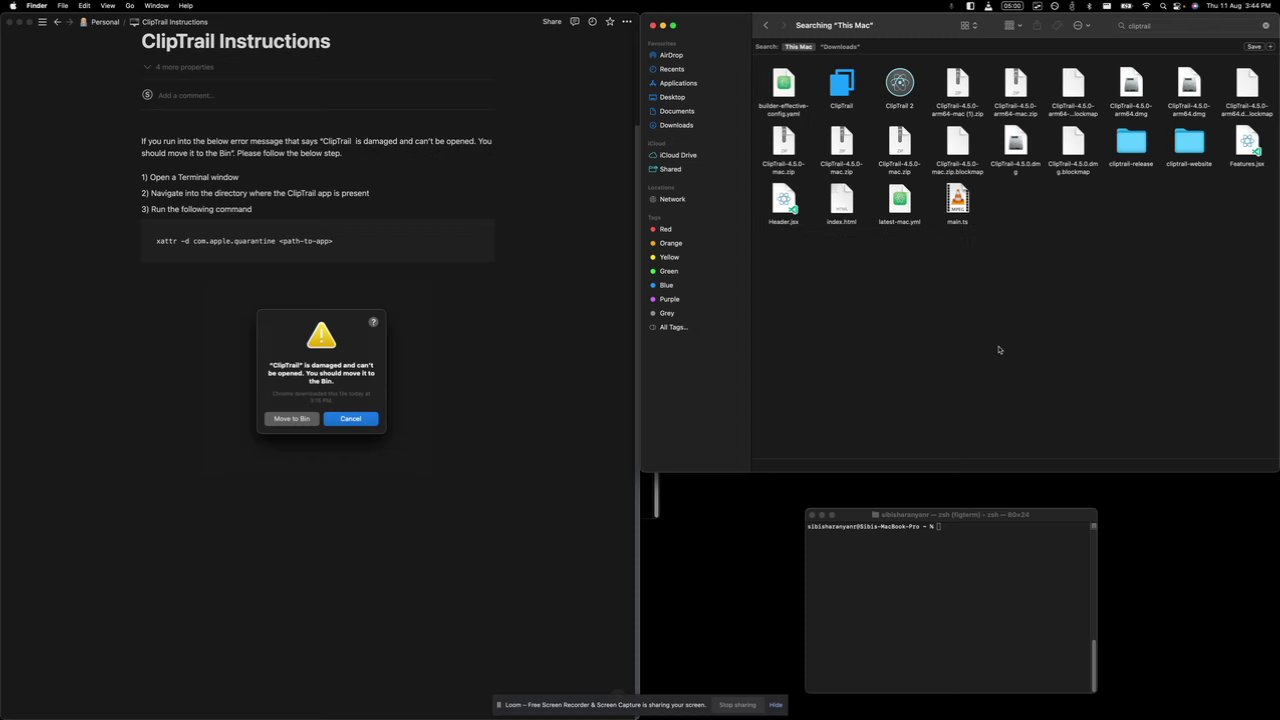The height and width of the screenshot is (720, 1280).
Task: Stop sharing in the Loom bar
Action: pos(738,705)
